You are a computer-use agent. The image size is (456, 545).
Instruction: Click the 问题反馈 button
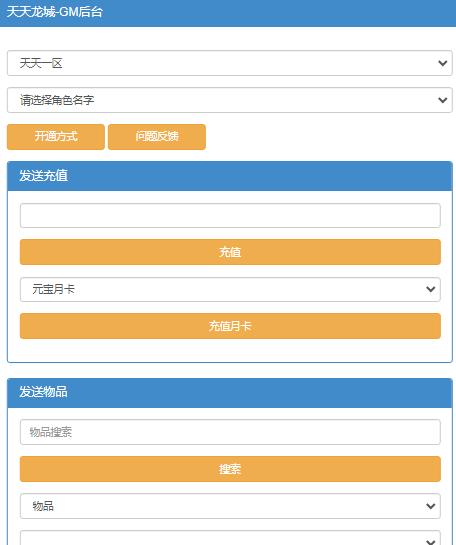pos(157,137)
